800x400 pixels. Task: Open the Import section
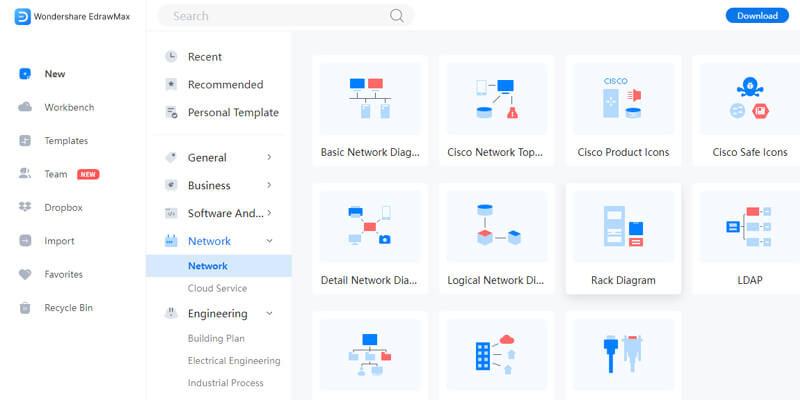(x=59, y=241)
